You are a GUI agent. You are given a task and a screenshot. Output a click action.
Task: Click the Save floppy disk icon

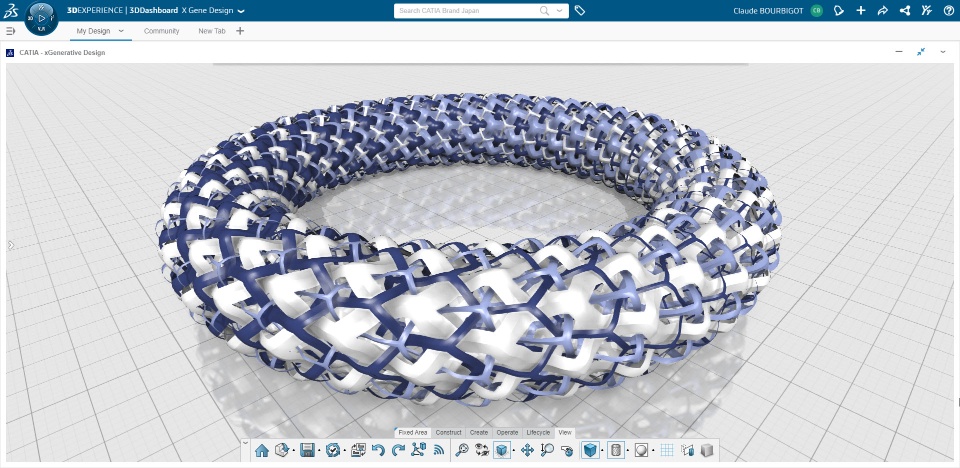click(307, 450)
